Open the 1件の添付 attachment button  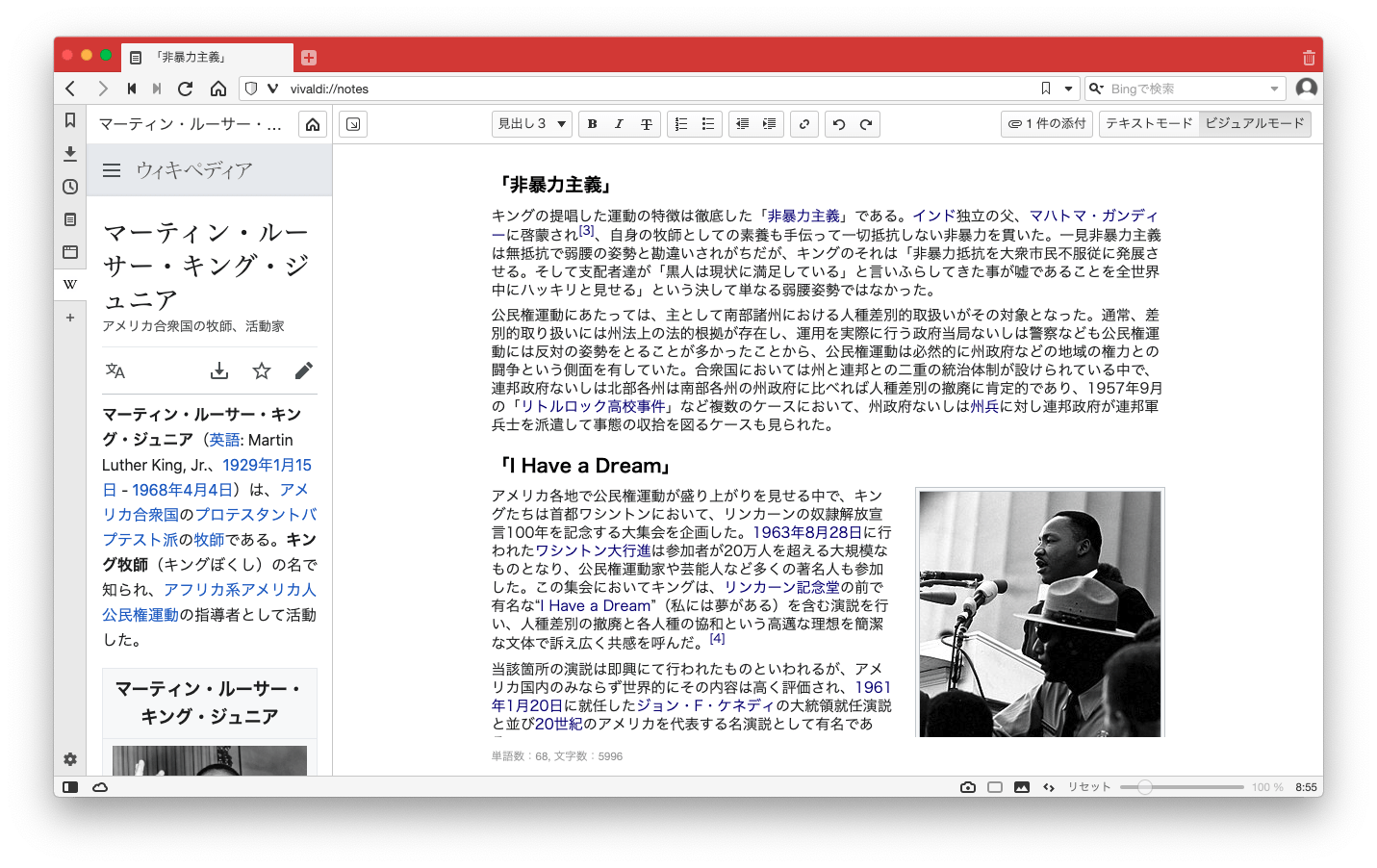tap(1046, 123)
